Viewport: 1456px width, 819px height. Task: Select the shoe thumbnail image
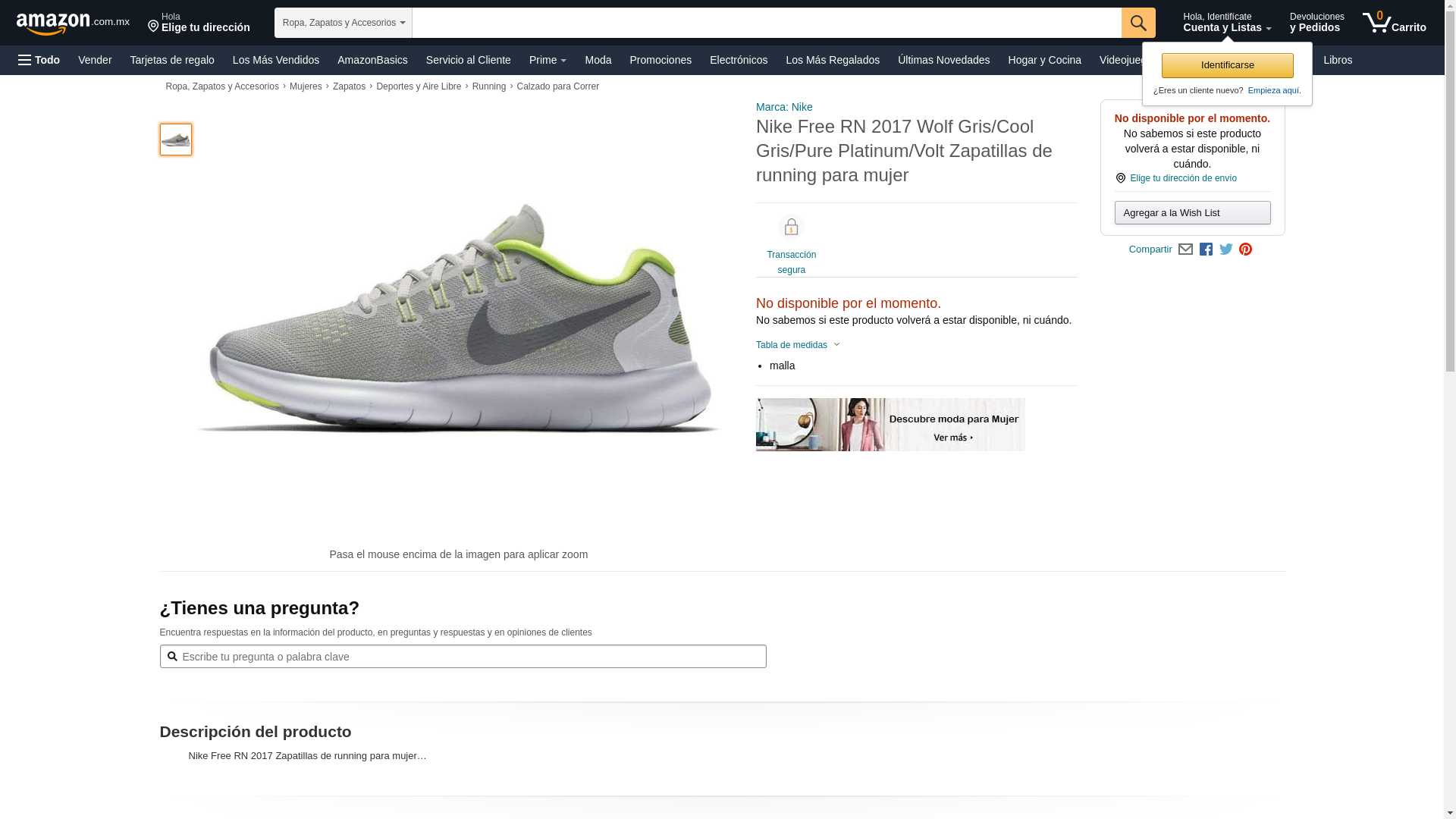click(176, 140)
